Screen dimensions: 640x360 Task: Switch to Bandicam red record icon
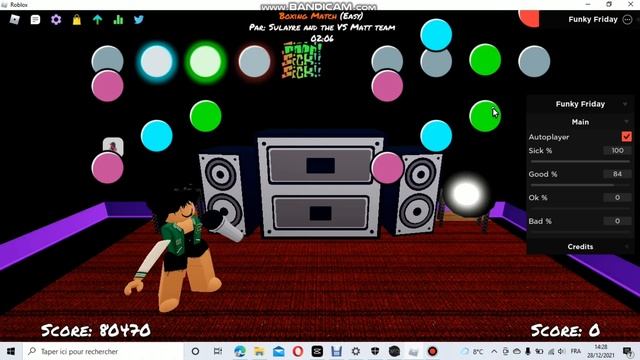tap(433, 351)
